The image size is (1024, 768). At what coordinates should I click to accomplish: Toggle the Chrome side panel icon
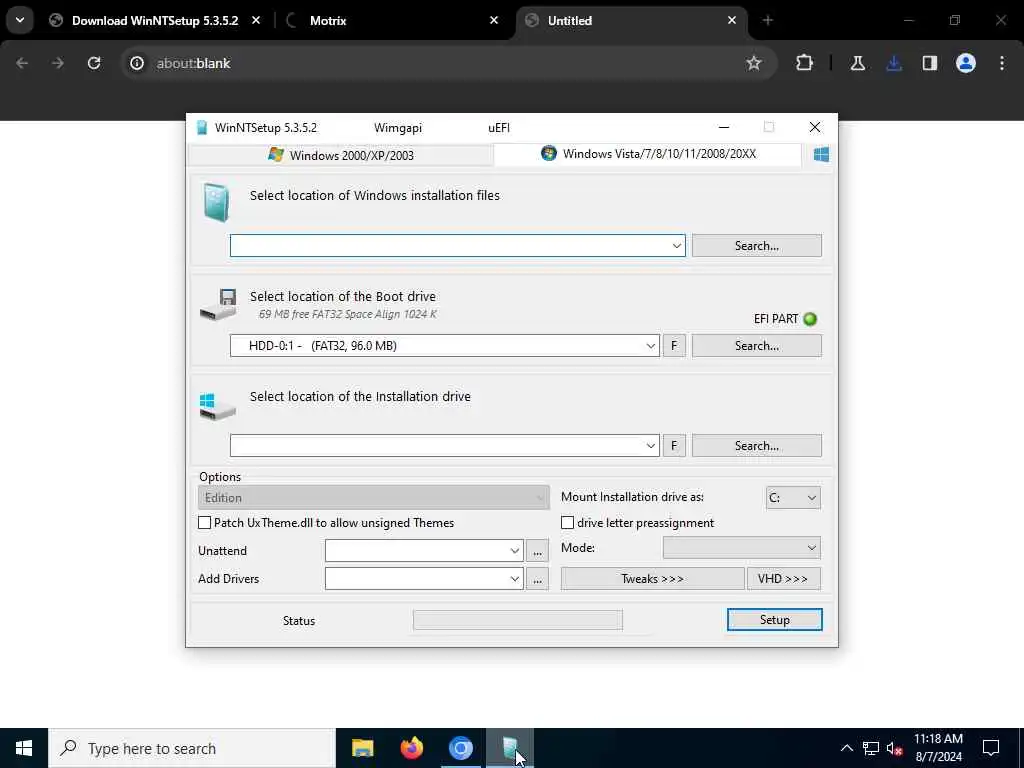930,63
